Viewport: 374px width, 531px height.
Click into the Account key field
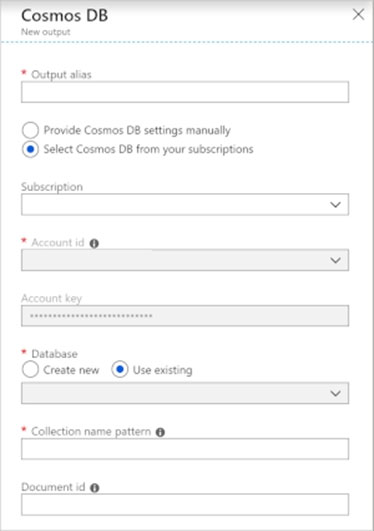[185, 316]
